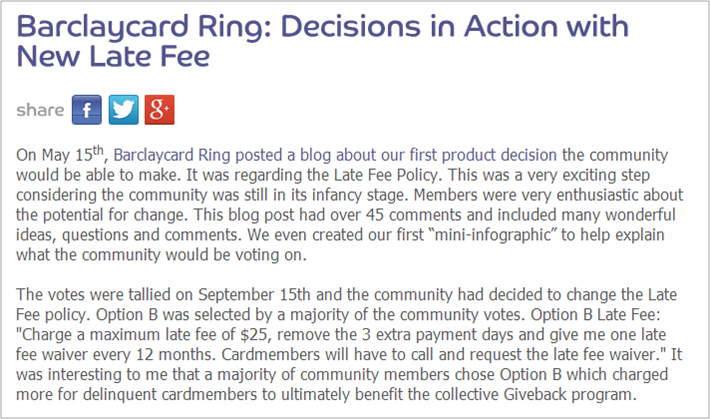Click the 'Giveback program' text
This screenshot has width=710, height=419.
click(568, 394)
